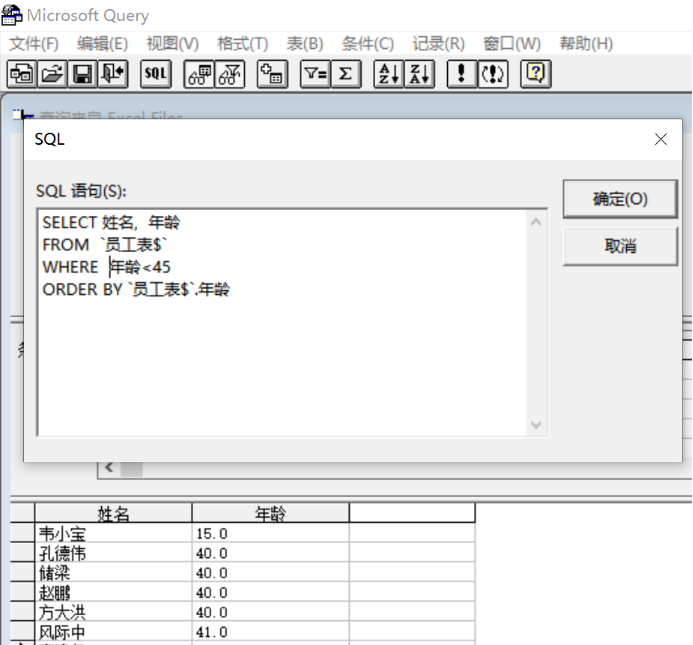Toggle the Show/Hide Tables icon
Image resolution: width=693 pixels, height=645 pixels.
point(199,74)
